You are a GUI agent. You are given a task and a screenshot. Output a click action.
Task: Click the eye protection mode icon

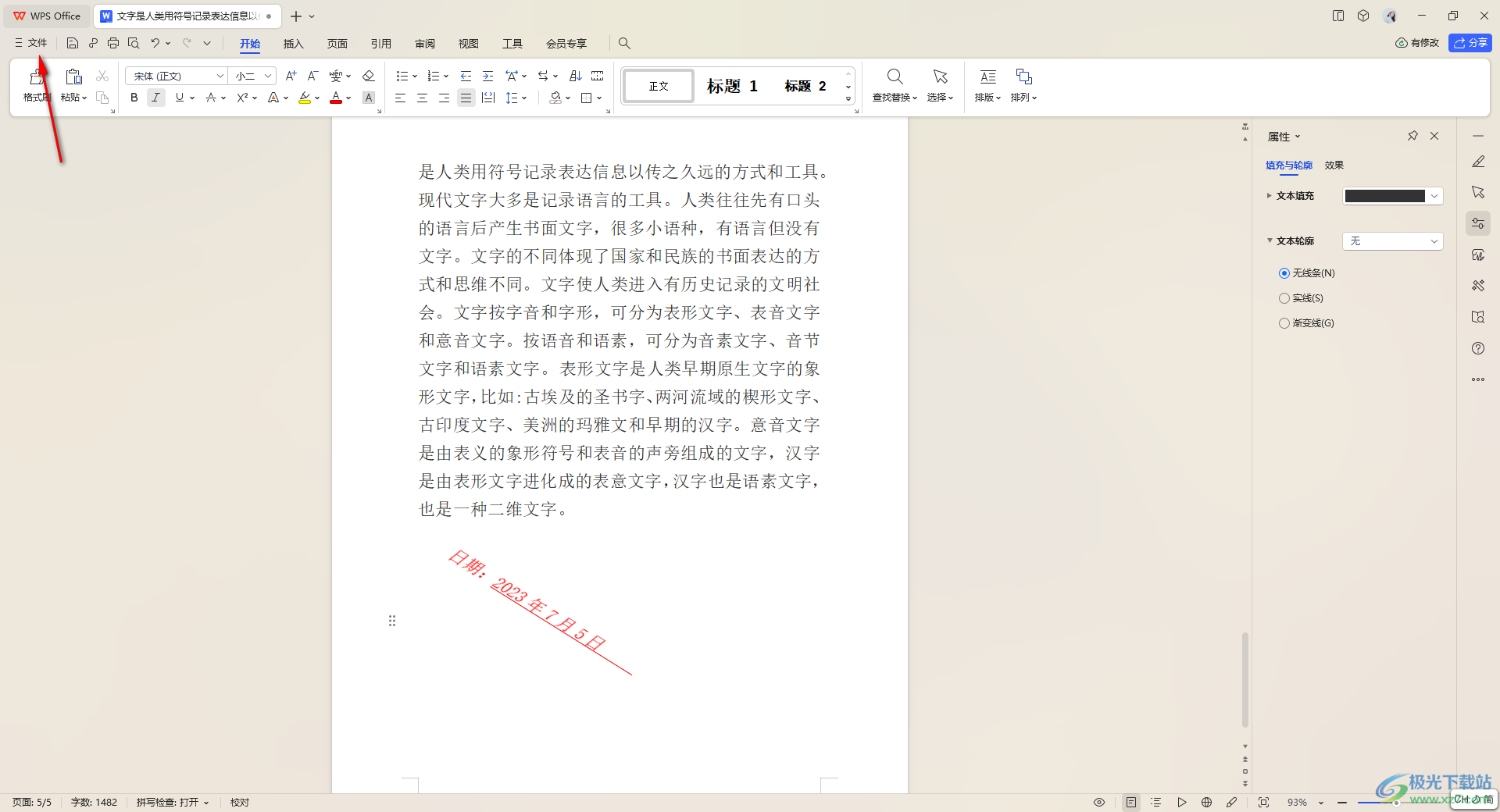tap(1099, 802)
